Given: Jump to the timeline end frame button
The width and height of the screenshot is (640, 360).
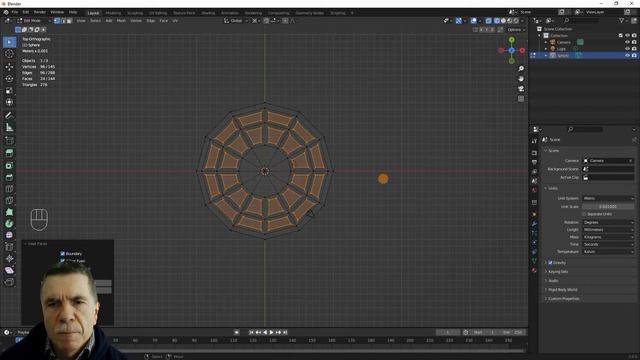Looking at the screenshot, I should pos(285,332).
